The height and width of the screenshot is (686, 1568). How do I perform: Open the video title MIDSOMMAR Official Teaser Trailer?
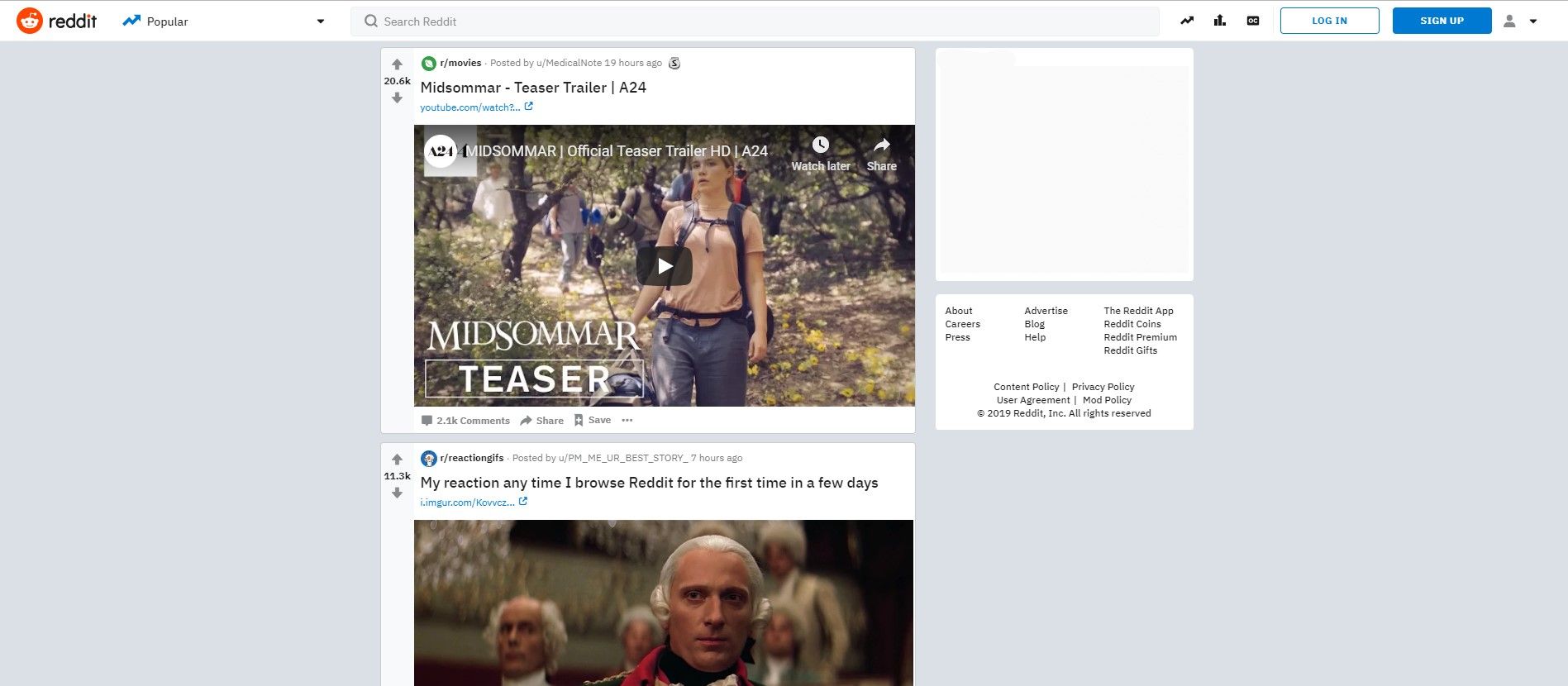pyautogui.click(x=617, y=151)
